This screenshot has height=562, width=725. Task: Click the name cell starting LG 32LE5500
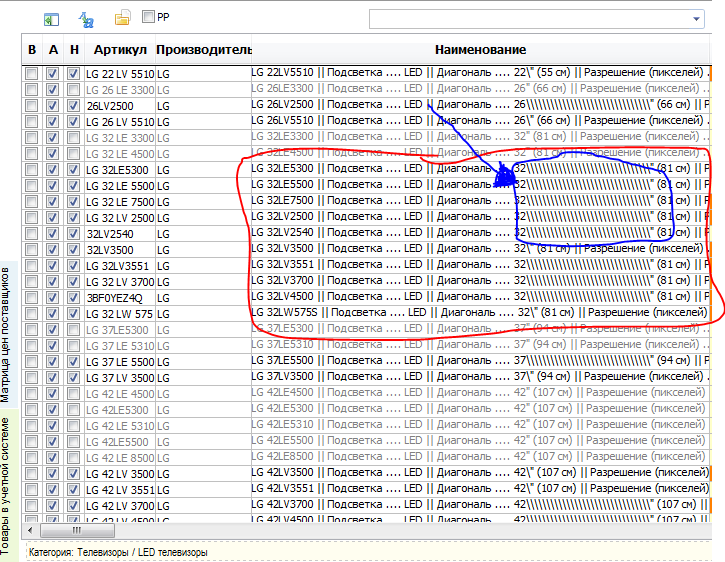480,185
